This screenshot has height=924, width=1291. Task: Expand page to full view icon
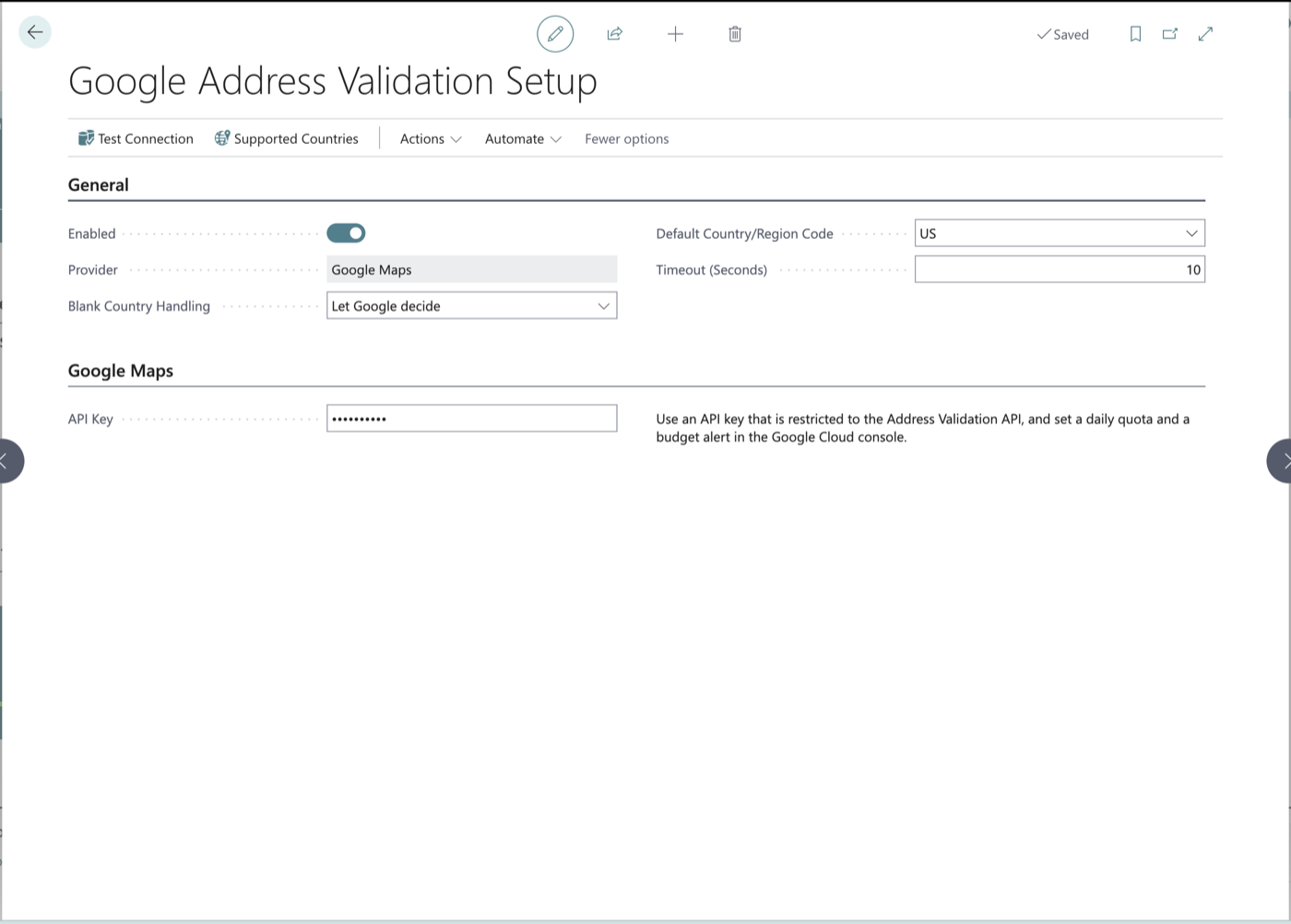[1205, 34]
